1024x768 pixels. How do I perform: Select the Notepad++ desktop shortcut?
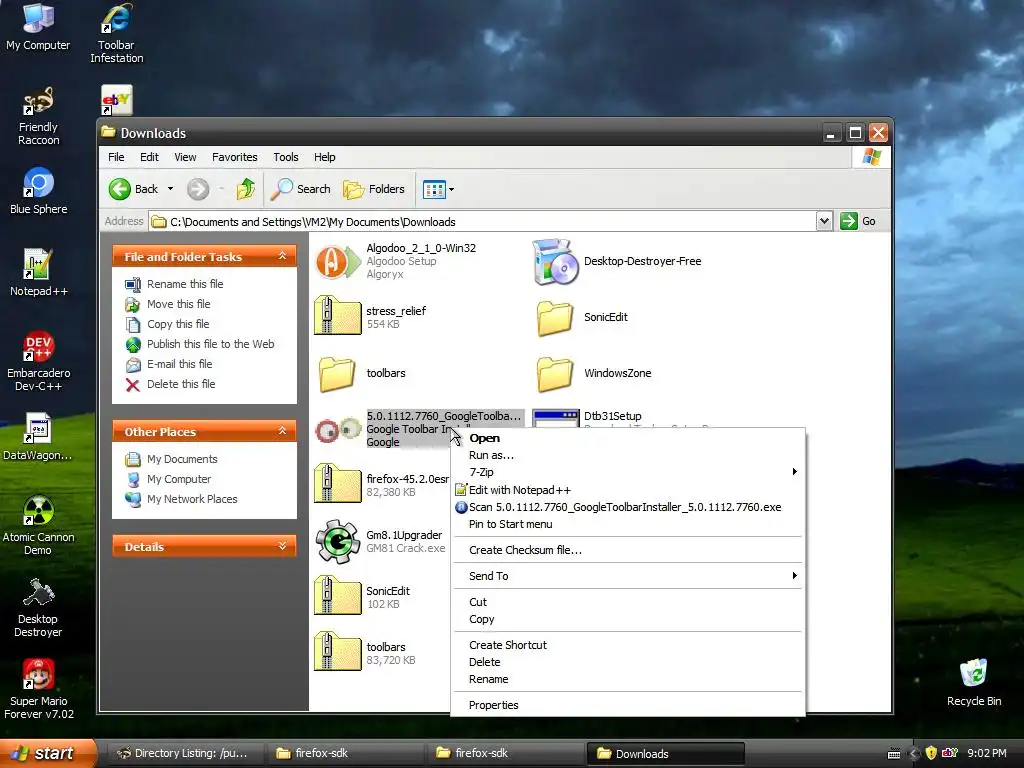pyautogui.click(x=38, y=272)
